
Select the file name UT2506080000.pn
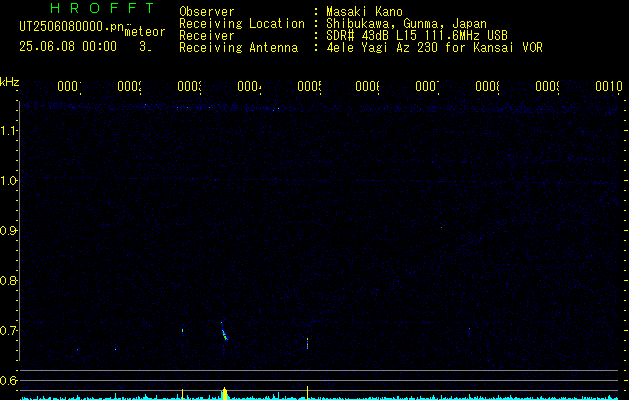click(71, 26)
